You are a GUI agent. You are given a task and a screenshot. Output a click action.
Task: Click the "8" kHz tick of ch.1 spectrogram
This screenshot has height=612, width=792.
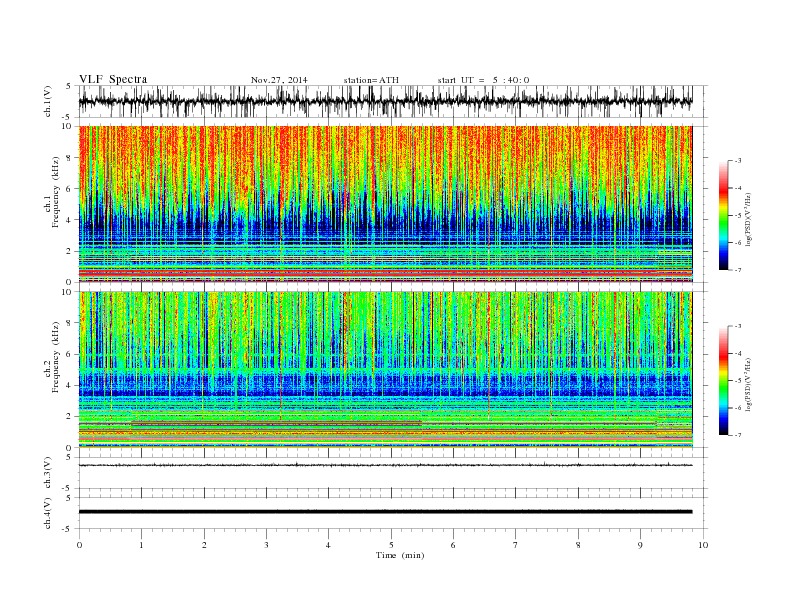click(70, 158)
